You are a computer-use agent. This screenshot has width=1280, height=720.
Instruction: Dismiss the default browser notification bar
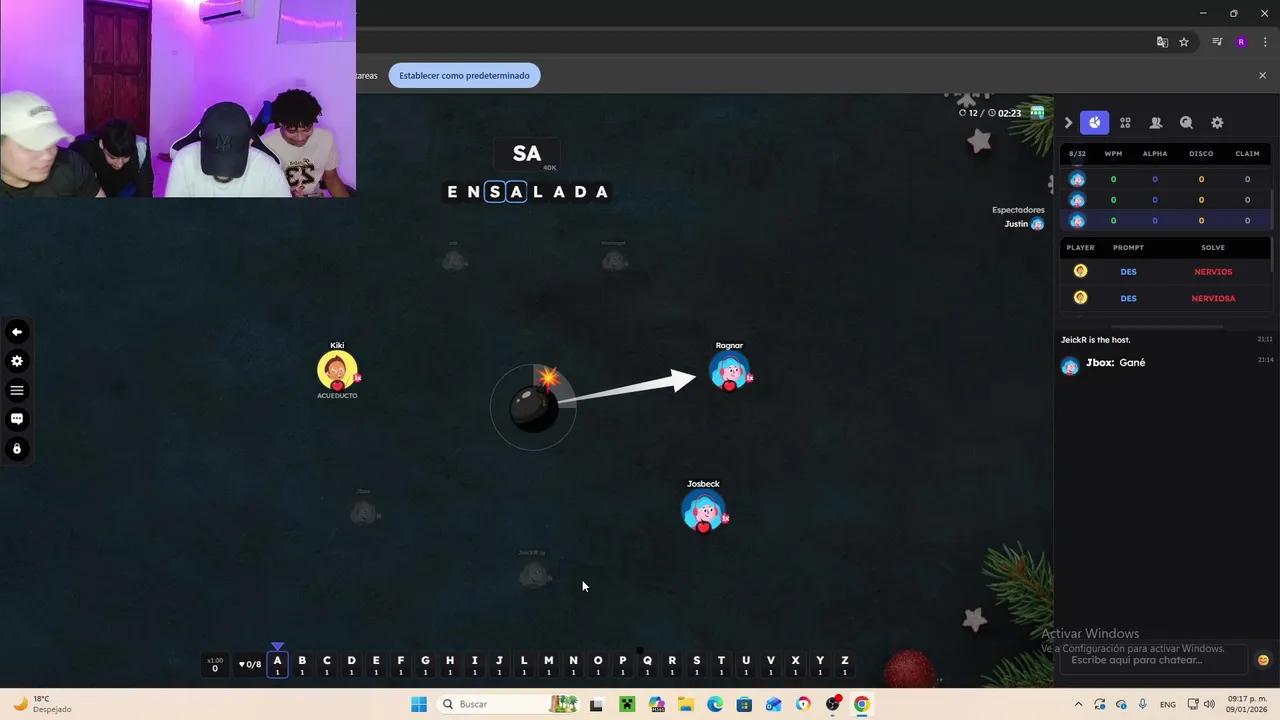(1262, 75)
